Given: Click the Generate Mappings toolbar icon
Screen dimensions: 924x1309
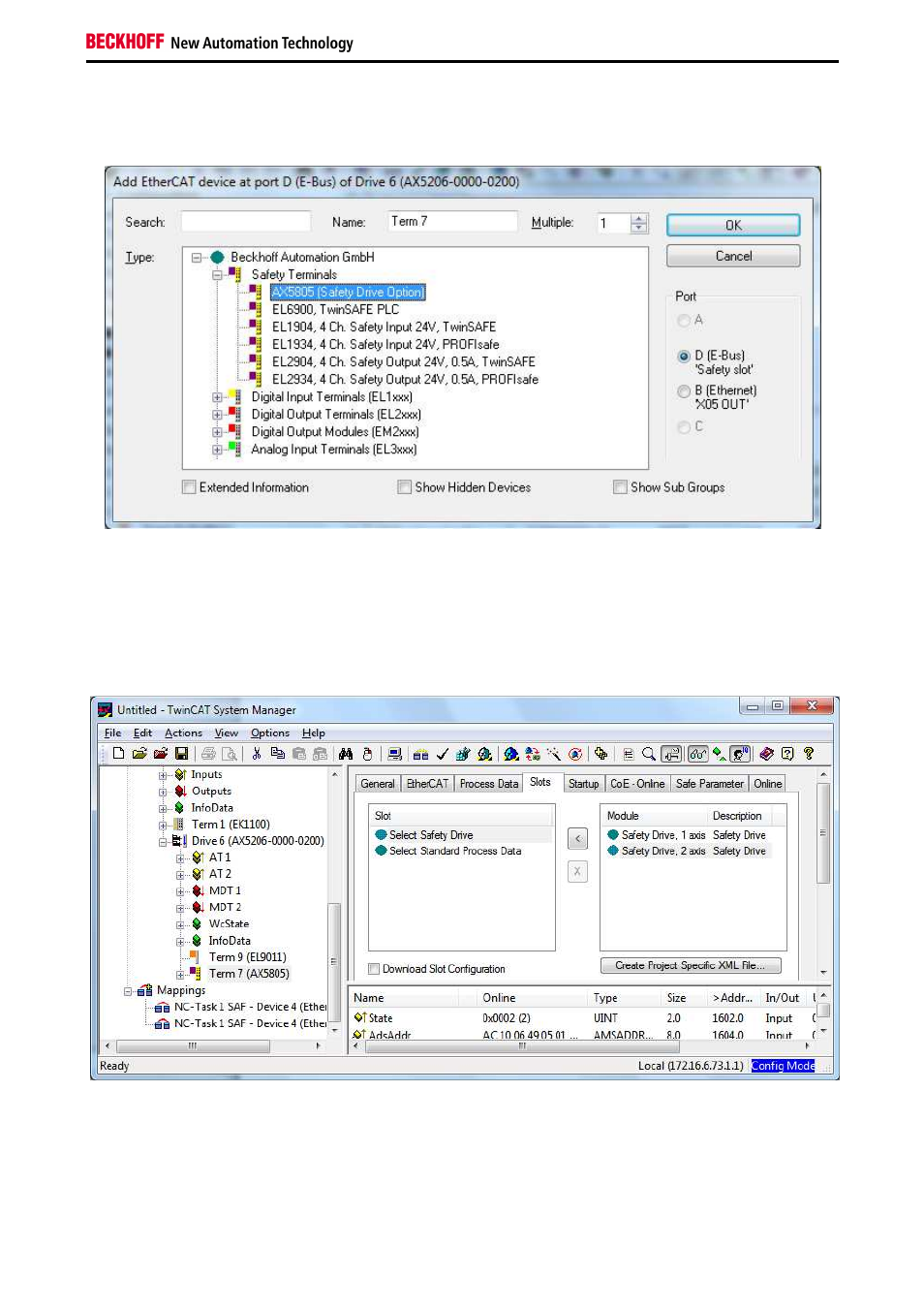Looking at the screenshot, I should (x=421, y=753).
